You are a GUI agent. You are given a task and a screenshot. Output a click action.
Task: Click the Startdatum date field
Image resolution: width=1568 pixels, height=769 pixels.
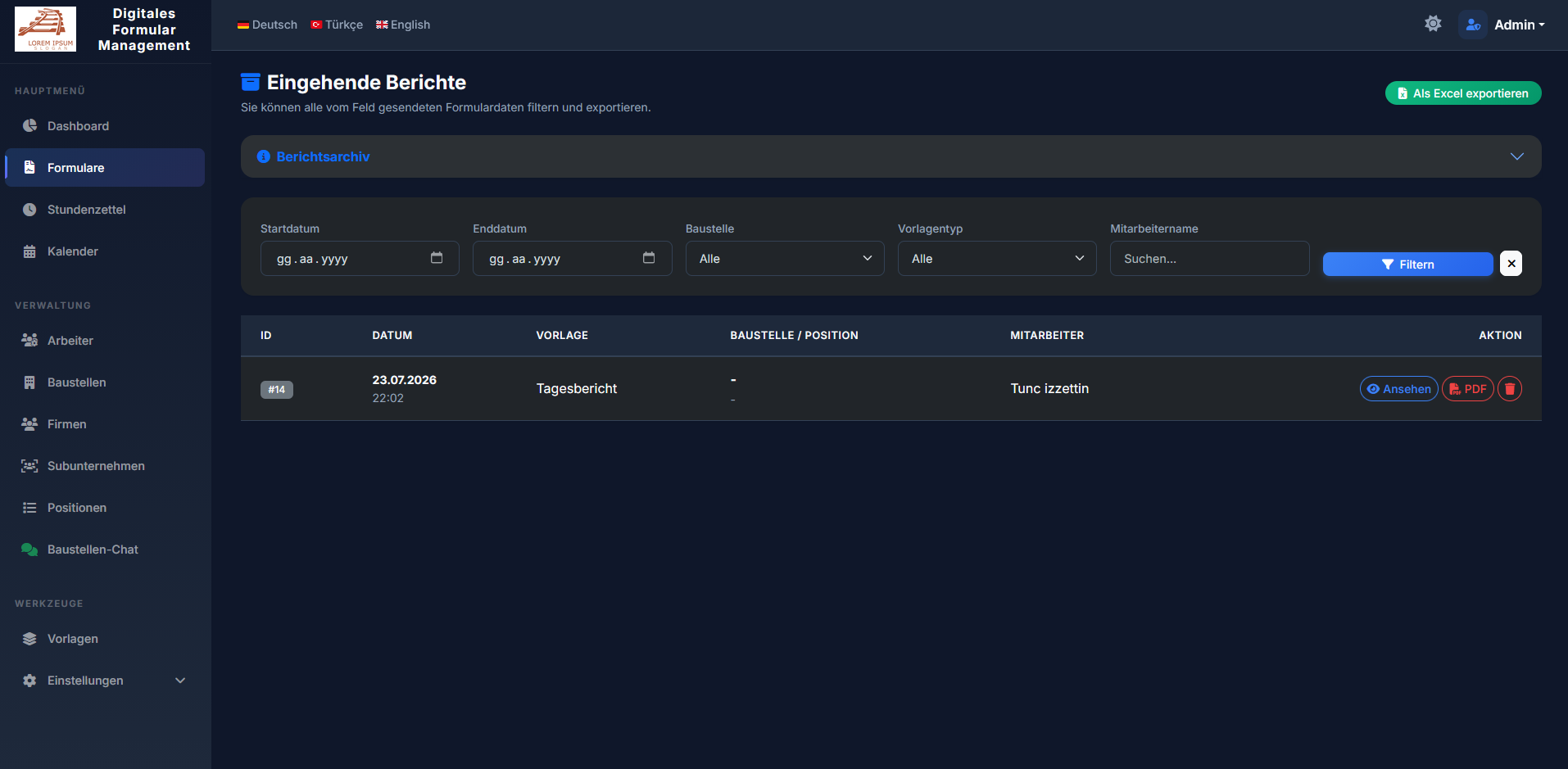tap(360, 258)
